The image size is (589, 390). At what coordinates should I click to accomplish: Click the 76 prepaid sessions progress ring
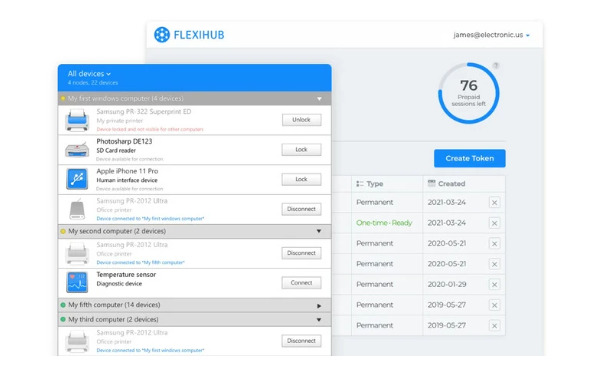point(468,93)
